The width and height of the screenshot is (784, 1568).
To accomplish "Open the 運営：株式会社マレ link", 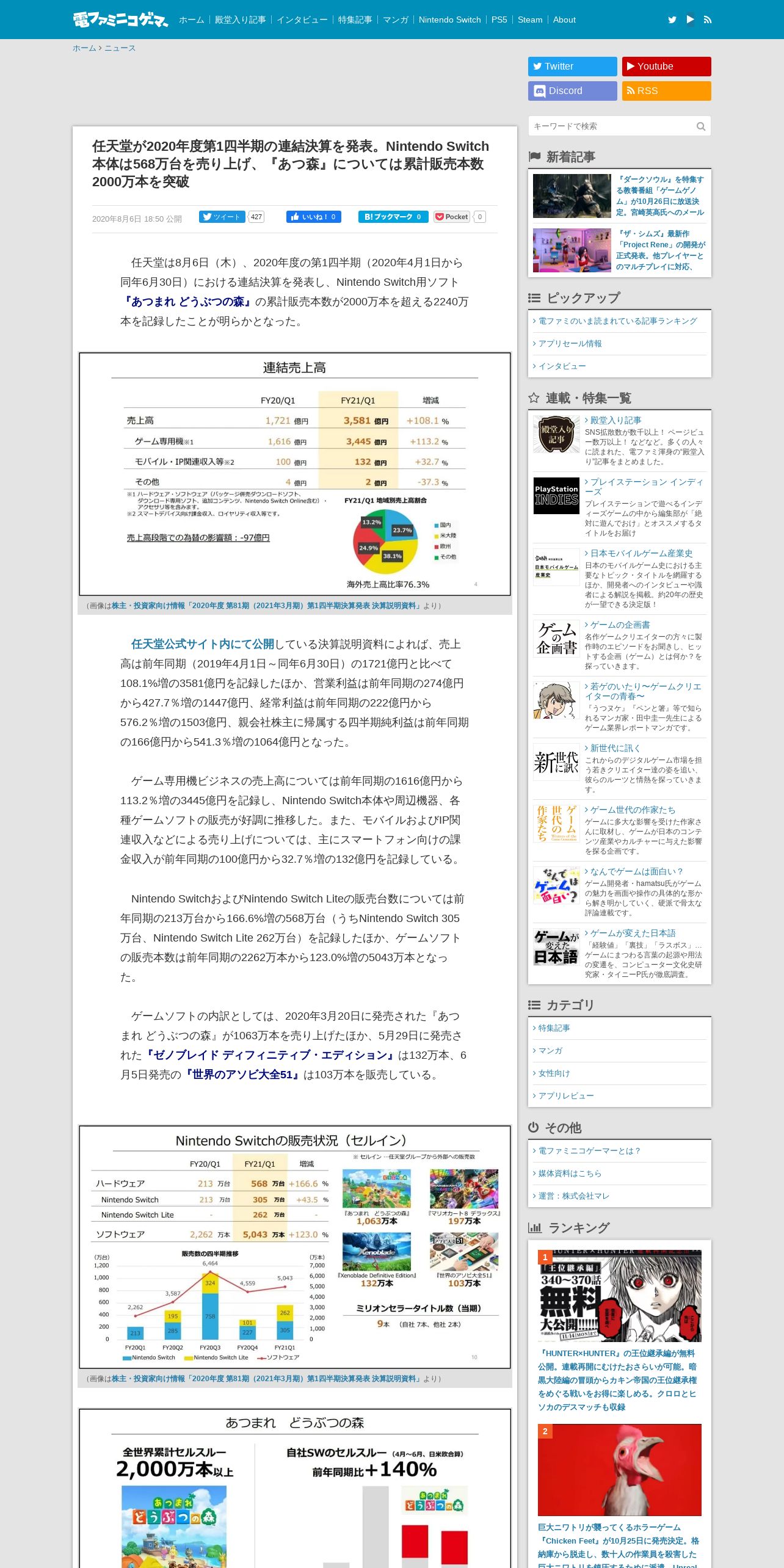I will click(573, 1196).
